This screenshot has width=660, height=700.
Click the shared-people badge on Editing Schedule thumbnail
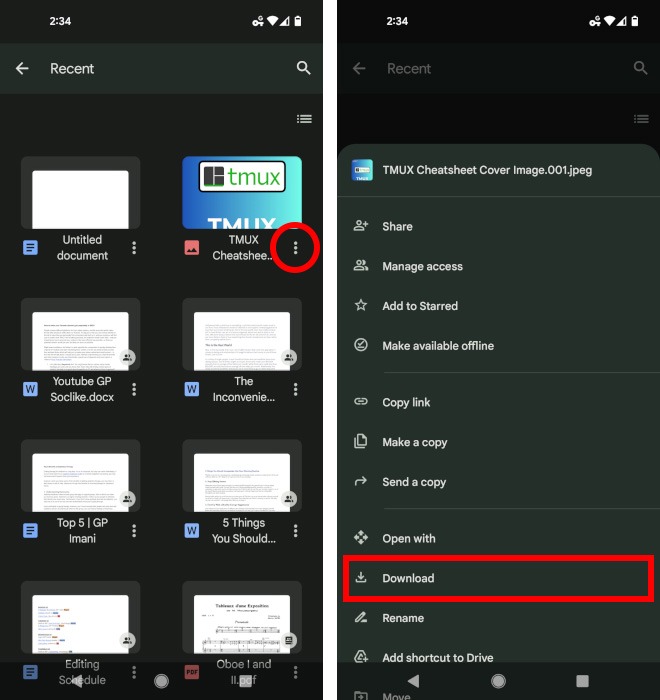click(128, 640)
